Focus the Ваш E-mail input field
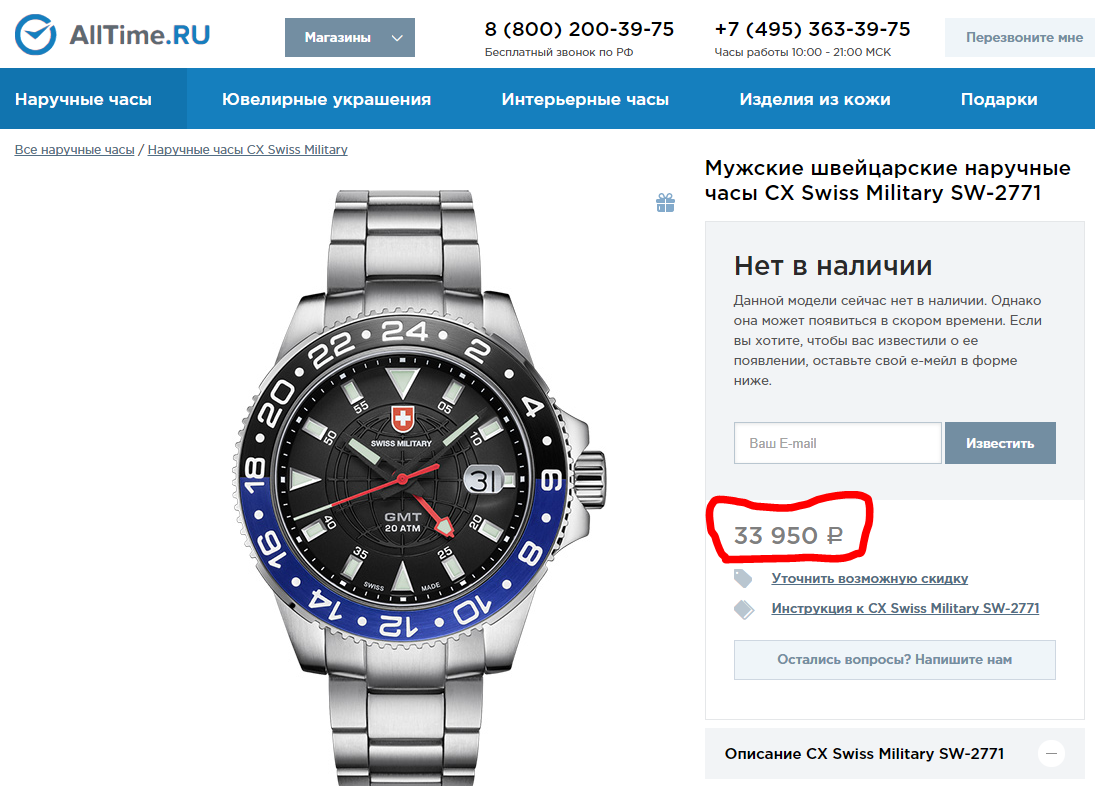This screenshot has width=1095, height=786. pyautogui.click(x=837, y=443)
